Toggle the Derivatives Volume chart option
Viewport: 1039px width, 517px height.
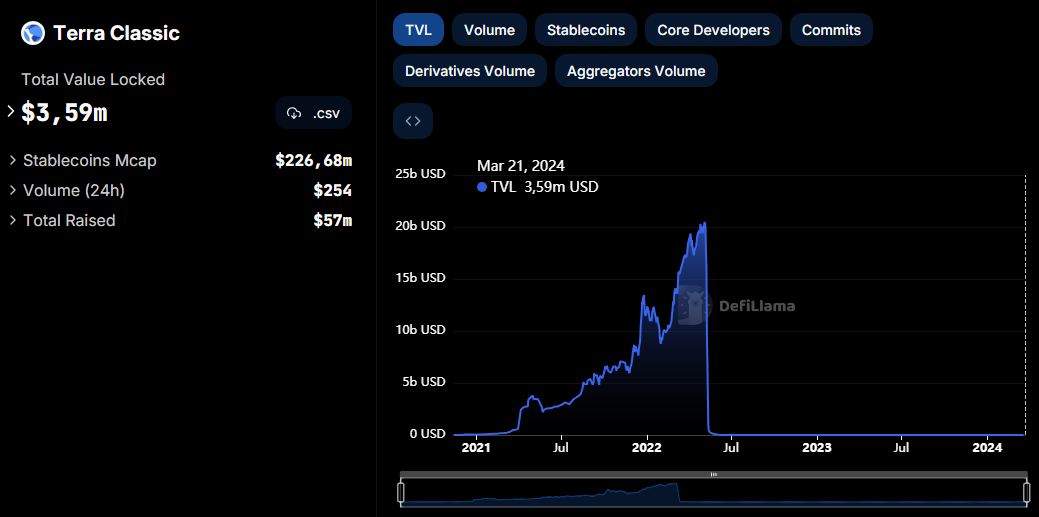click(470, 71)
